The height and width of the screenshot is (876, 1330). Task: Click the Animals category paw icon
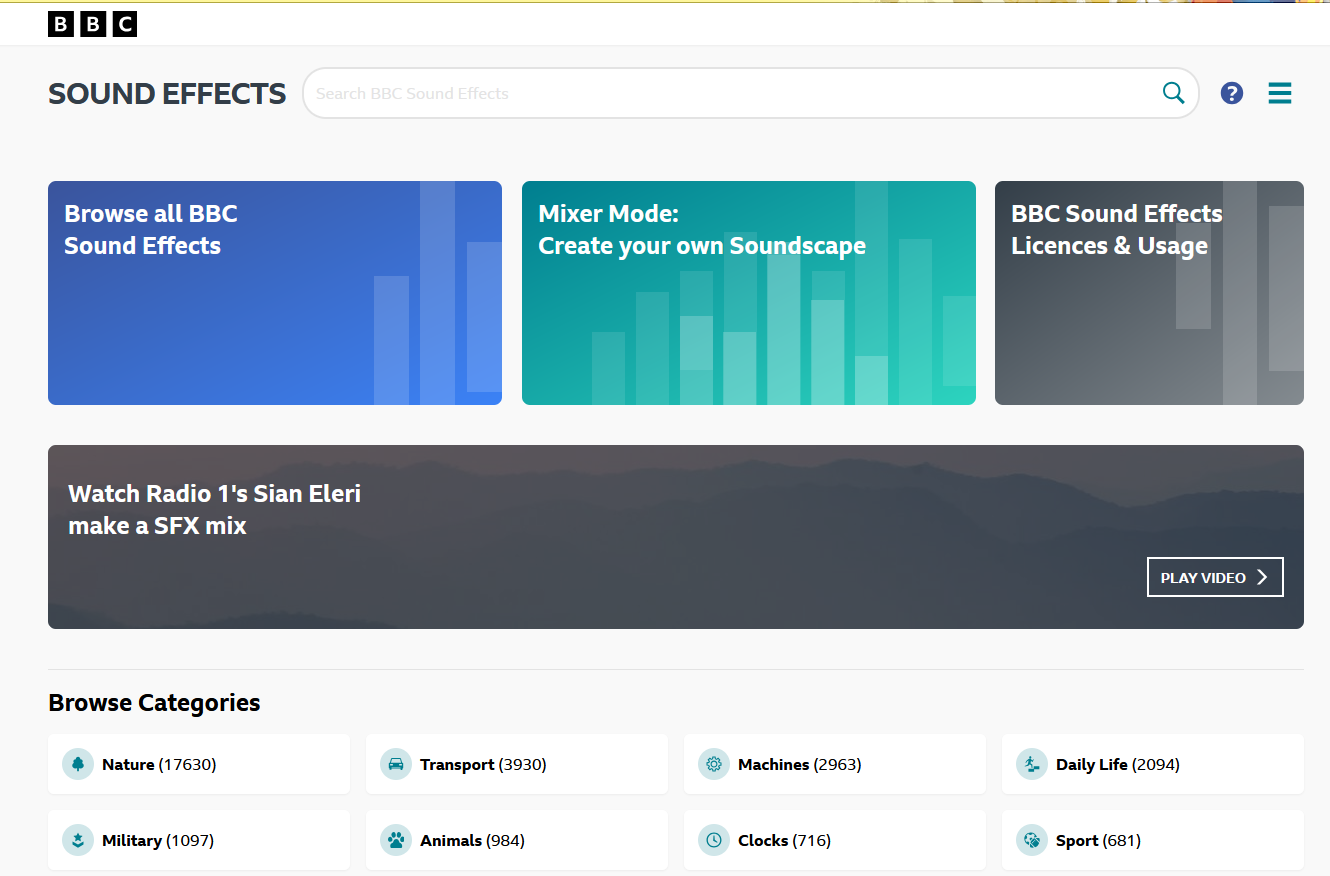click(396, 840)
